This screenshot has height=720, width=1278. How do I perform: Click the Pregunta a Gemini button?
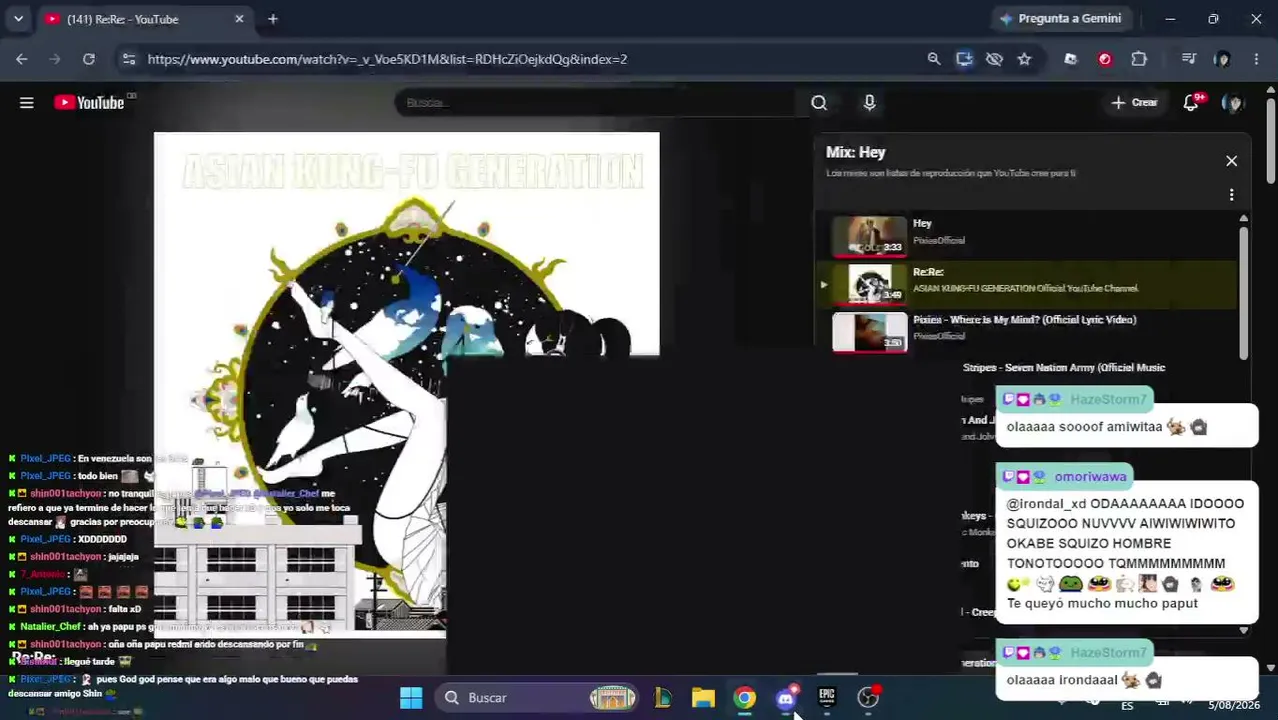coord(1061,18)
